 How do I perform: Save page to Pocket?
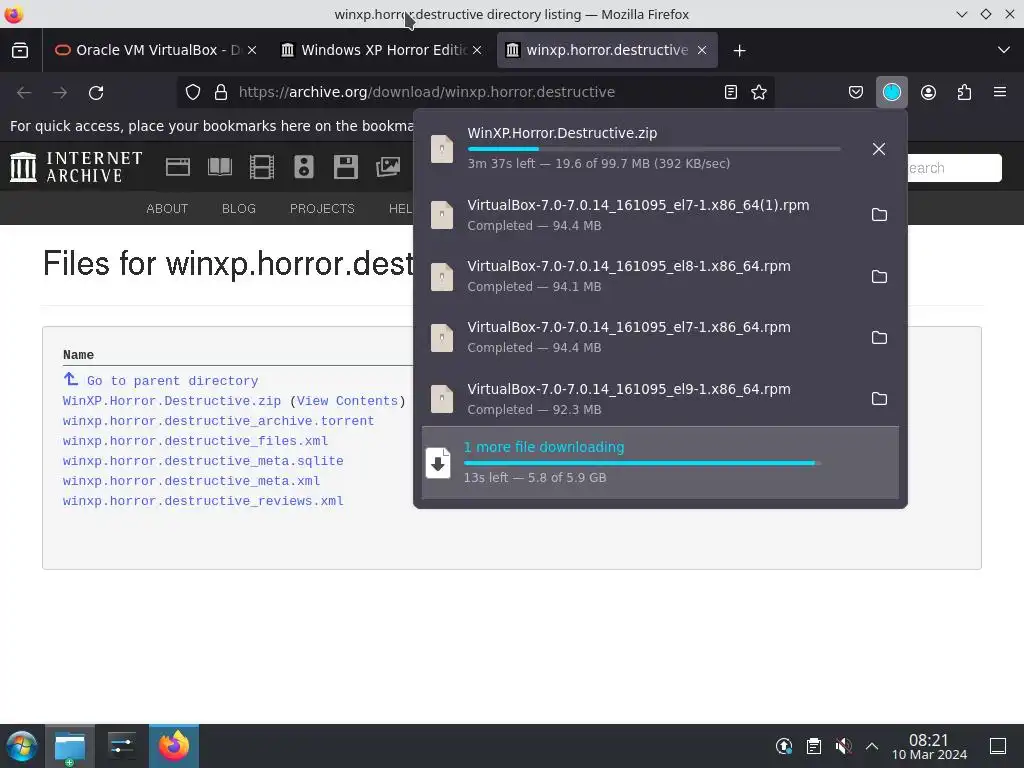(856, 92)
